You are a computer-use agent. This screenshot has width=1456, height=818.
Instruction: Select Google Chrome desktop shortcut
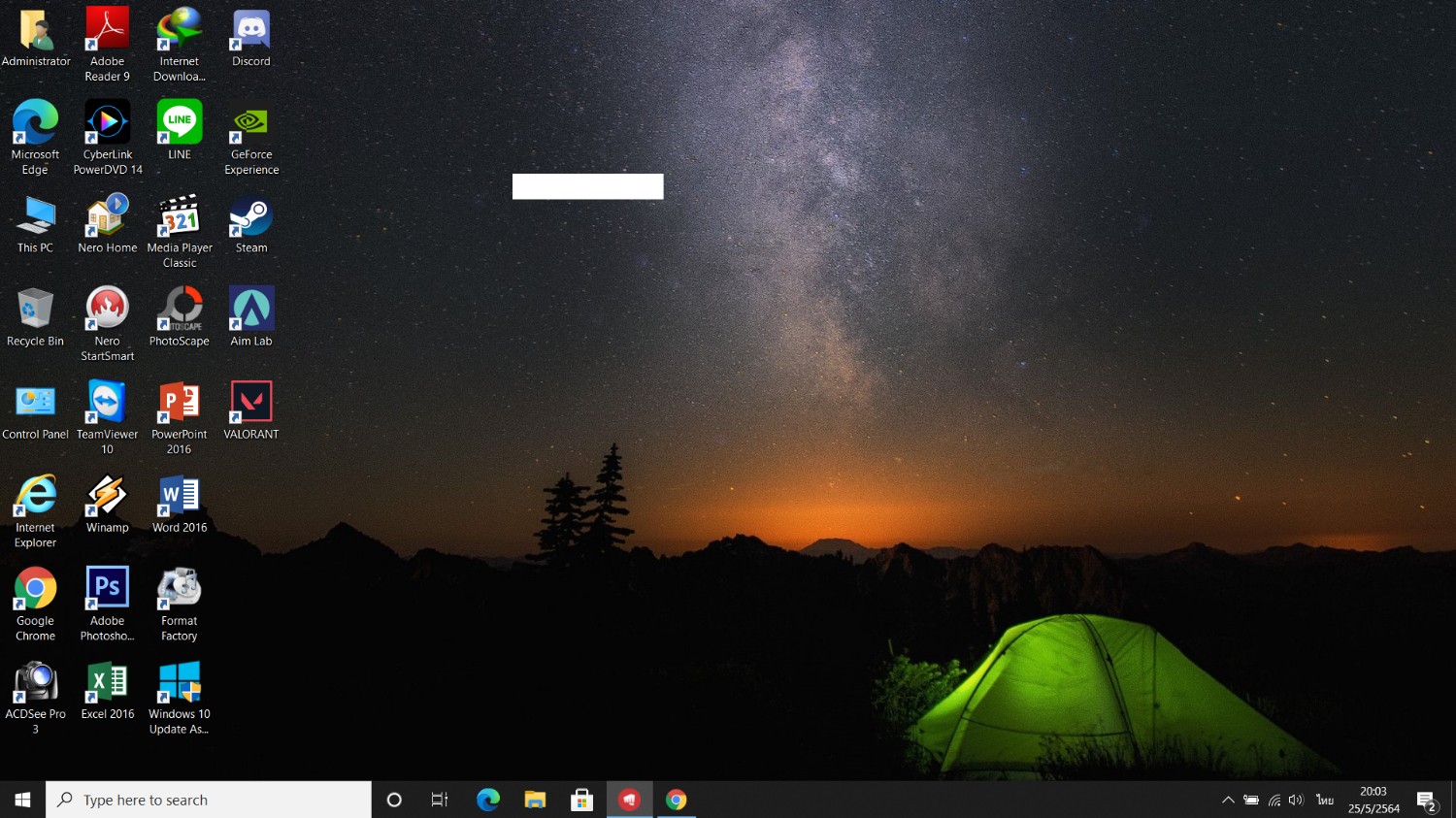(36, 604)
